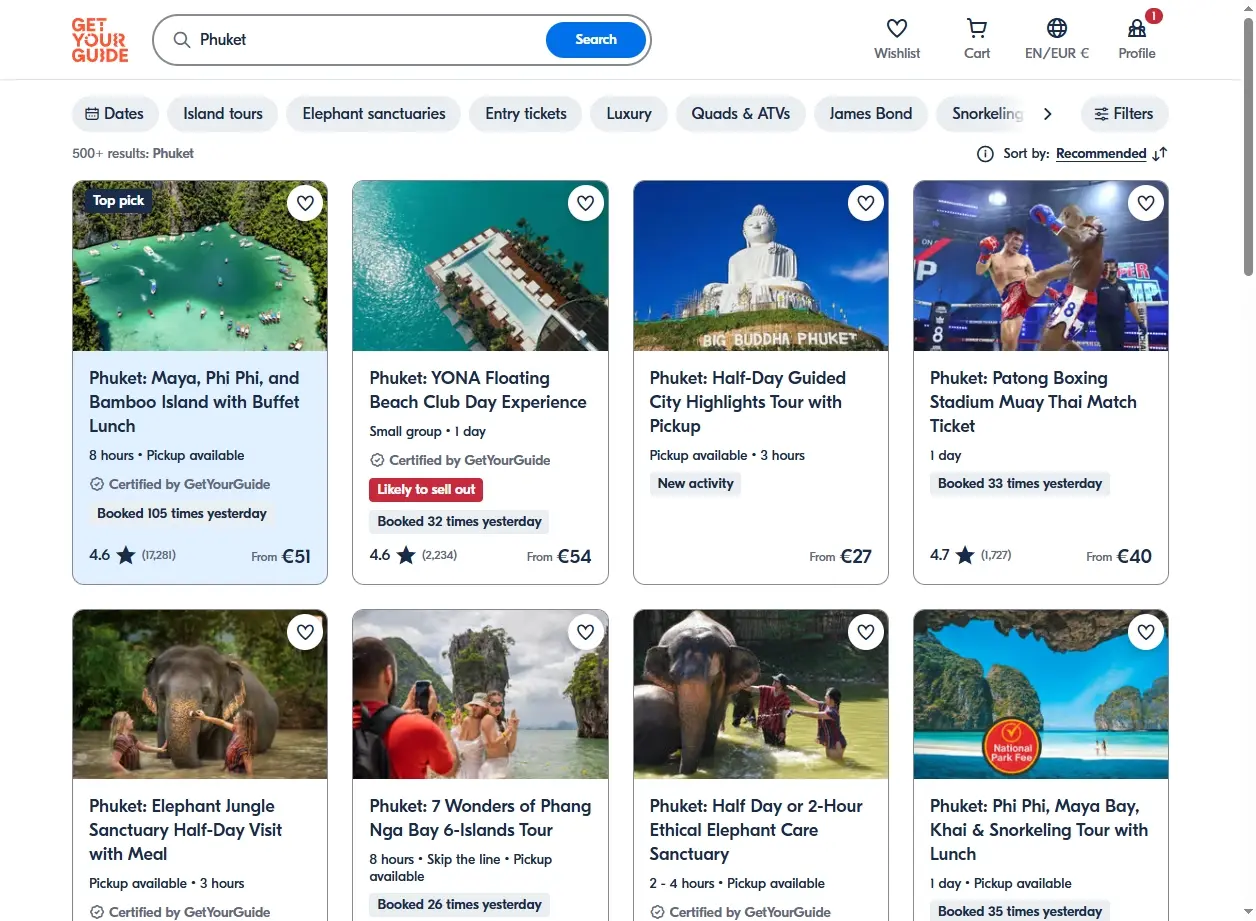Click the James Bond island selfie photo

[x=480, y=694]
